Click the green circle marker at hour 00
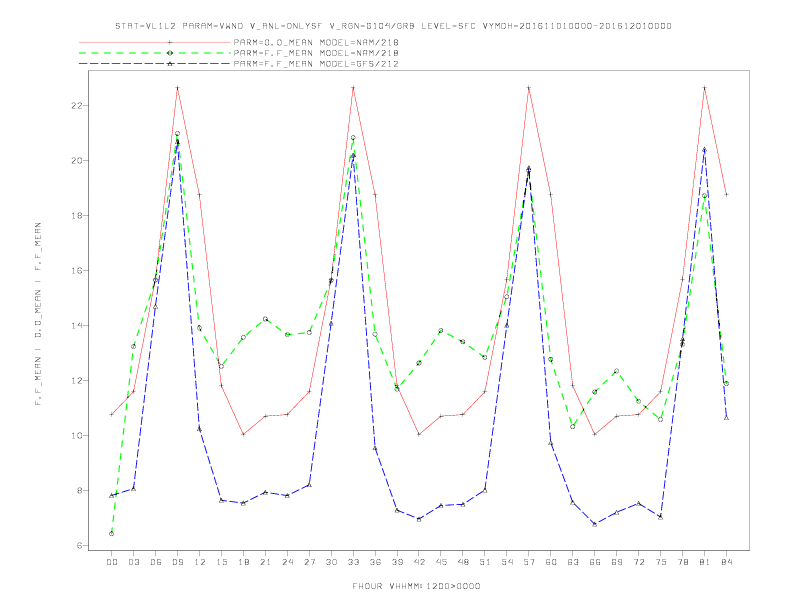Image resolution: width=792 pixels, height=612 pixels. coord(112,534)
